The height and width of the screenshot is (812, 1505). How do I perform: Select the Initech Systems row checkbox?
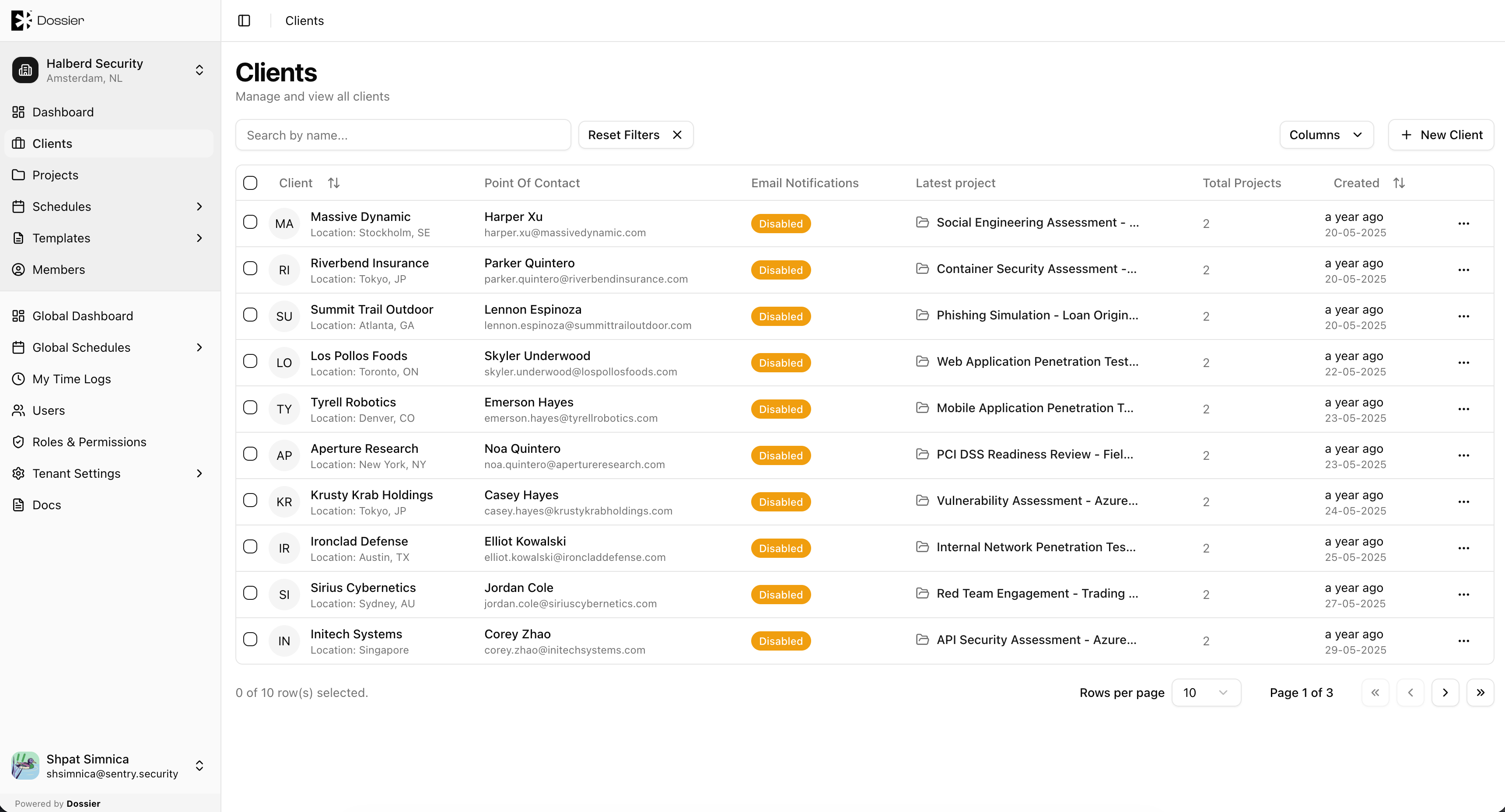[250, 639]
